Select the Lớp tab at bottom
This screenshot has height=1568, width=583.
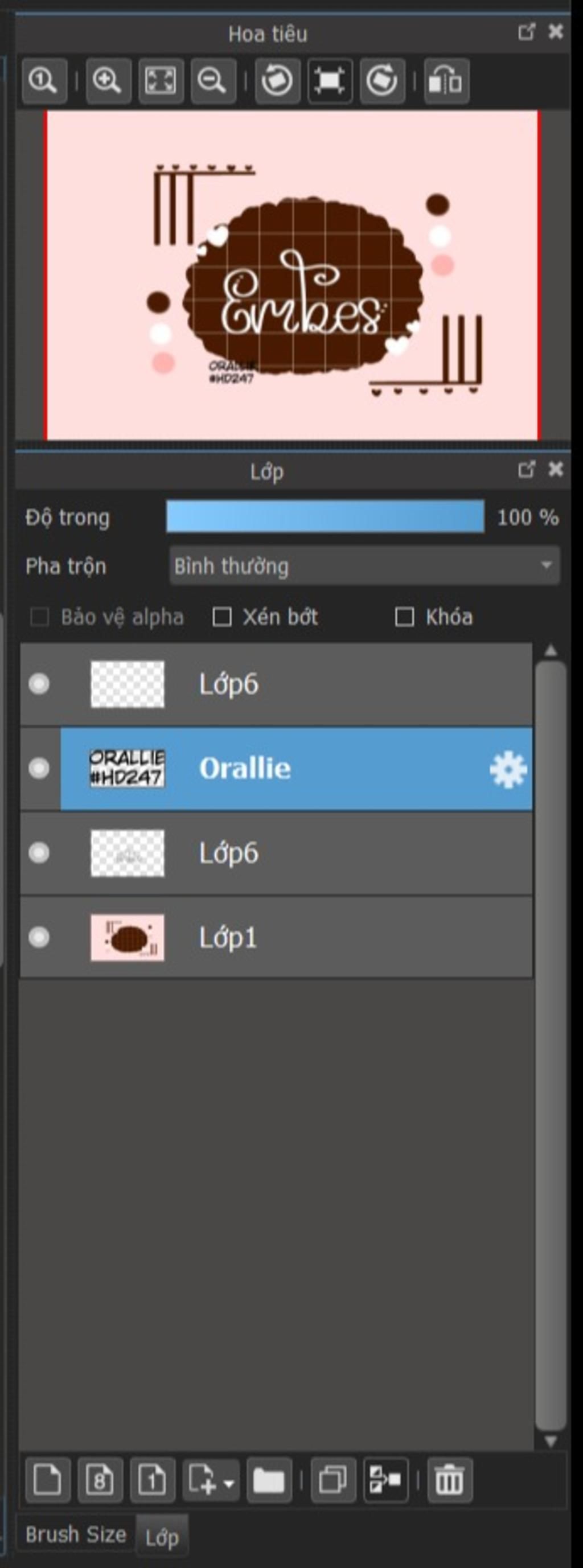click(x=162, y=1537)
